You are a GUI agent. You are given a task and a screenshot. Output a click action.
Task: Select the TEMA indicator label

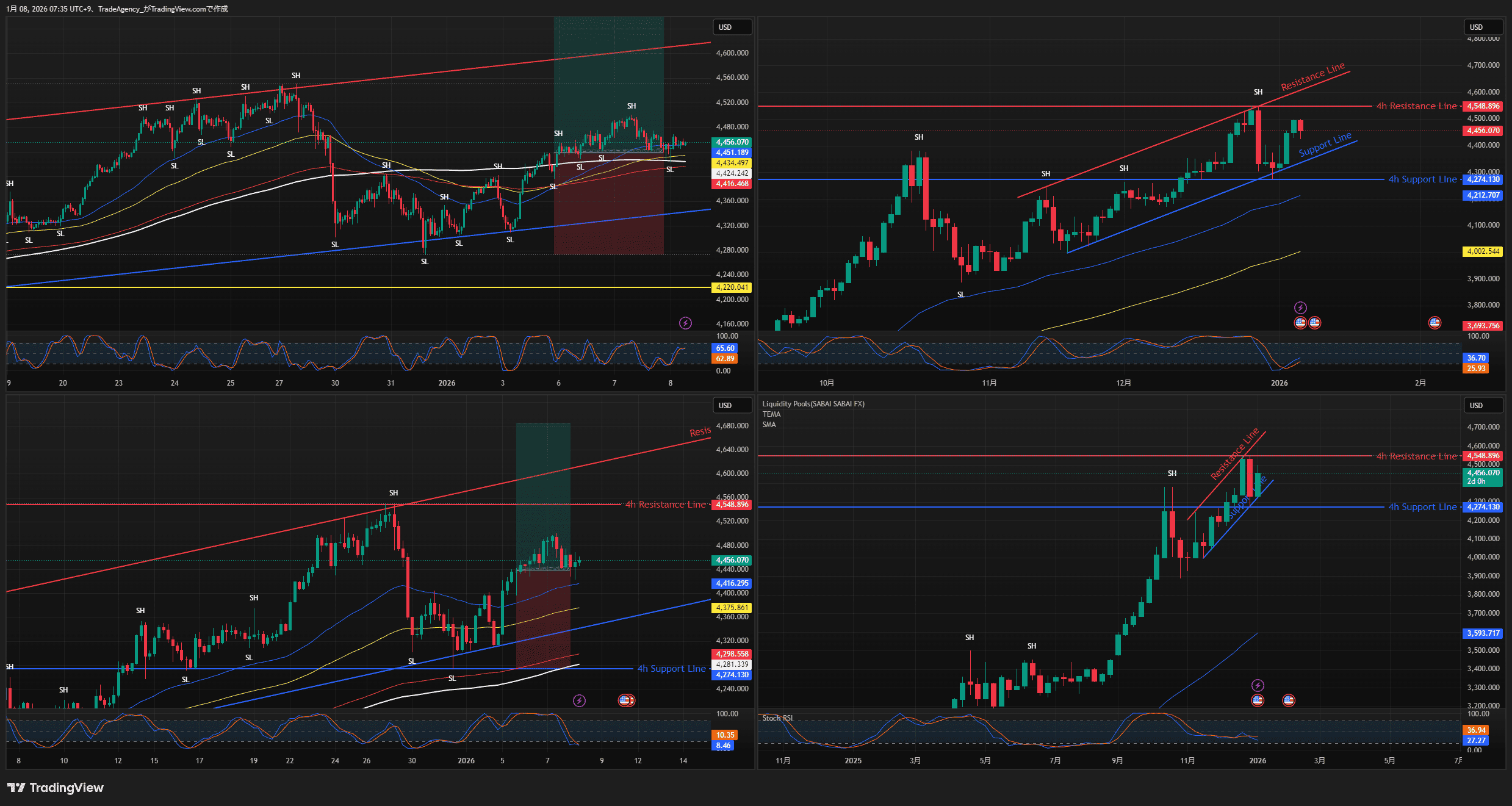tap(771, 414)
